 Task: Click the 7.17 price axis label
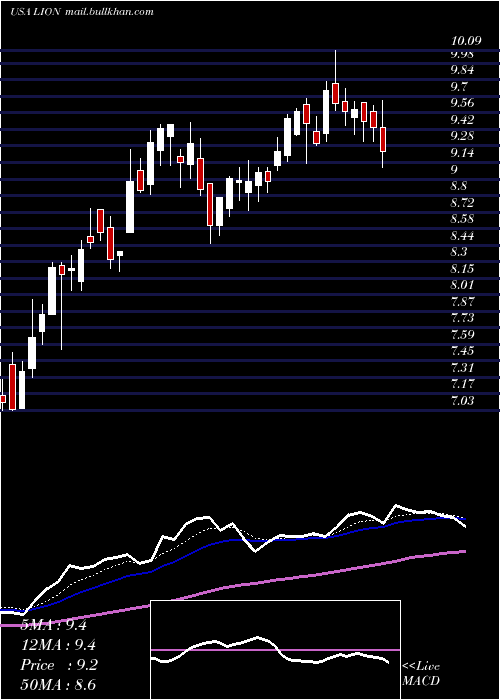click(464, 384)
